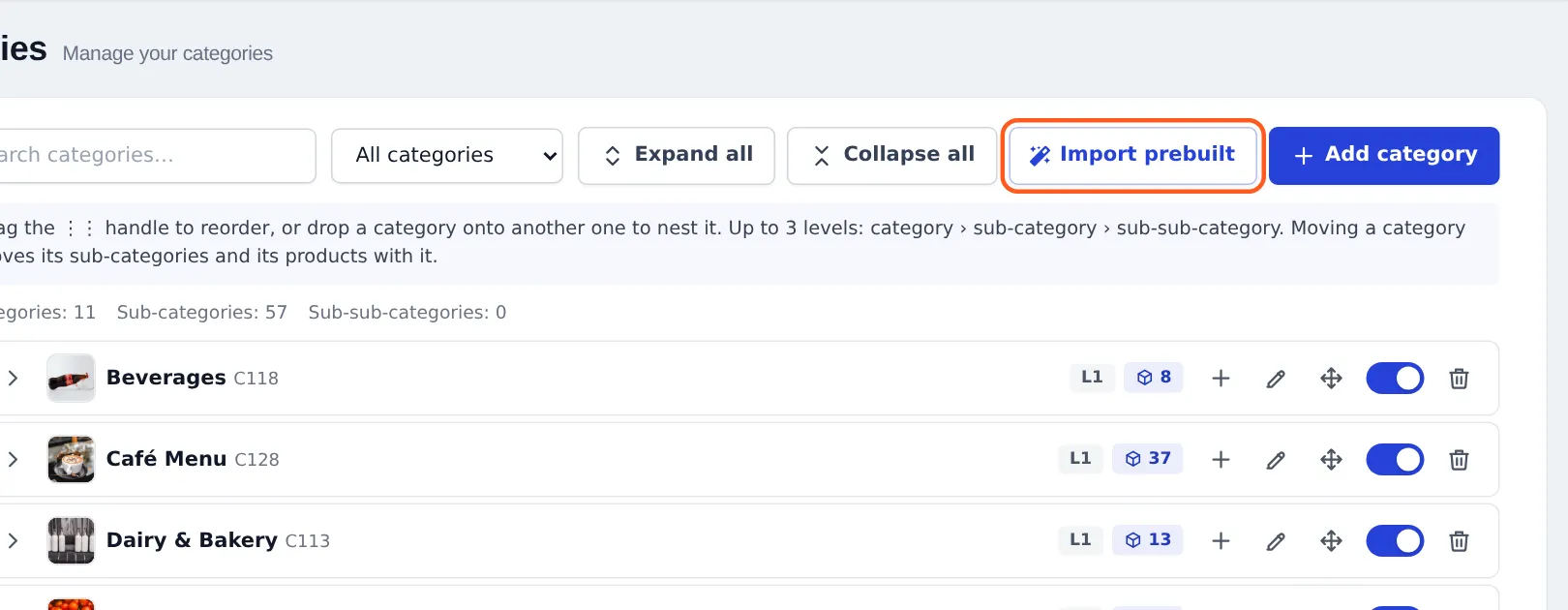Add a sub-category to Café Menu
This screenshot has width=1568, height=610.
pyautogui.click(x=1221, y=460)
